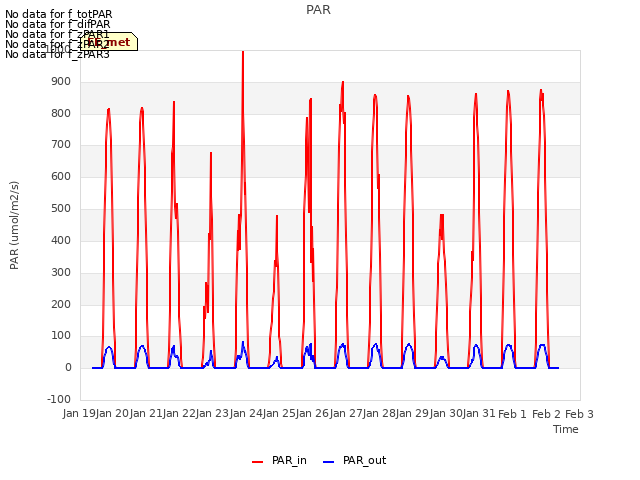
Task: Click the low PAR_in peak on Jan 30
Action: click(442, 216)
